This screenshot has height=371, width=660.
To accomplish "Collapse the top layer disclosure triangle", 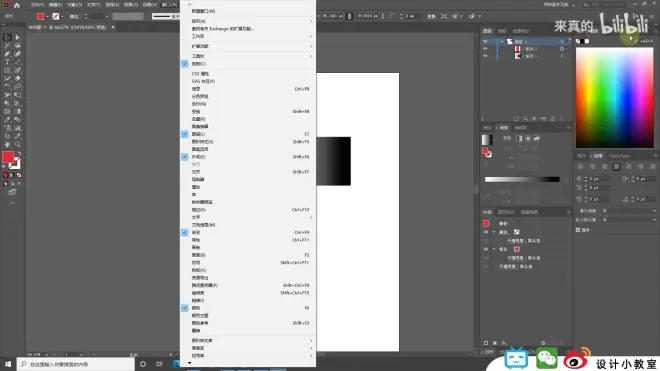I will (x=502, y=42).
